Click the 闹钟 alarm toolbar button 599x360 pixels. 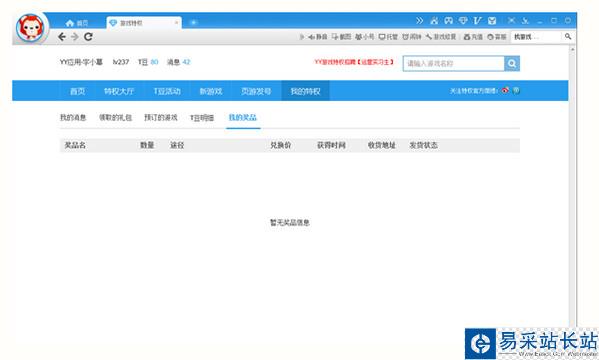412,37
